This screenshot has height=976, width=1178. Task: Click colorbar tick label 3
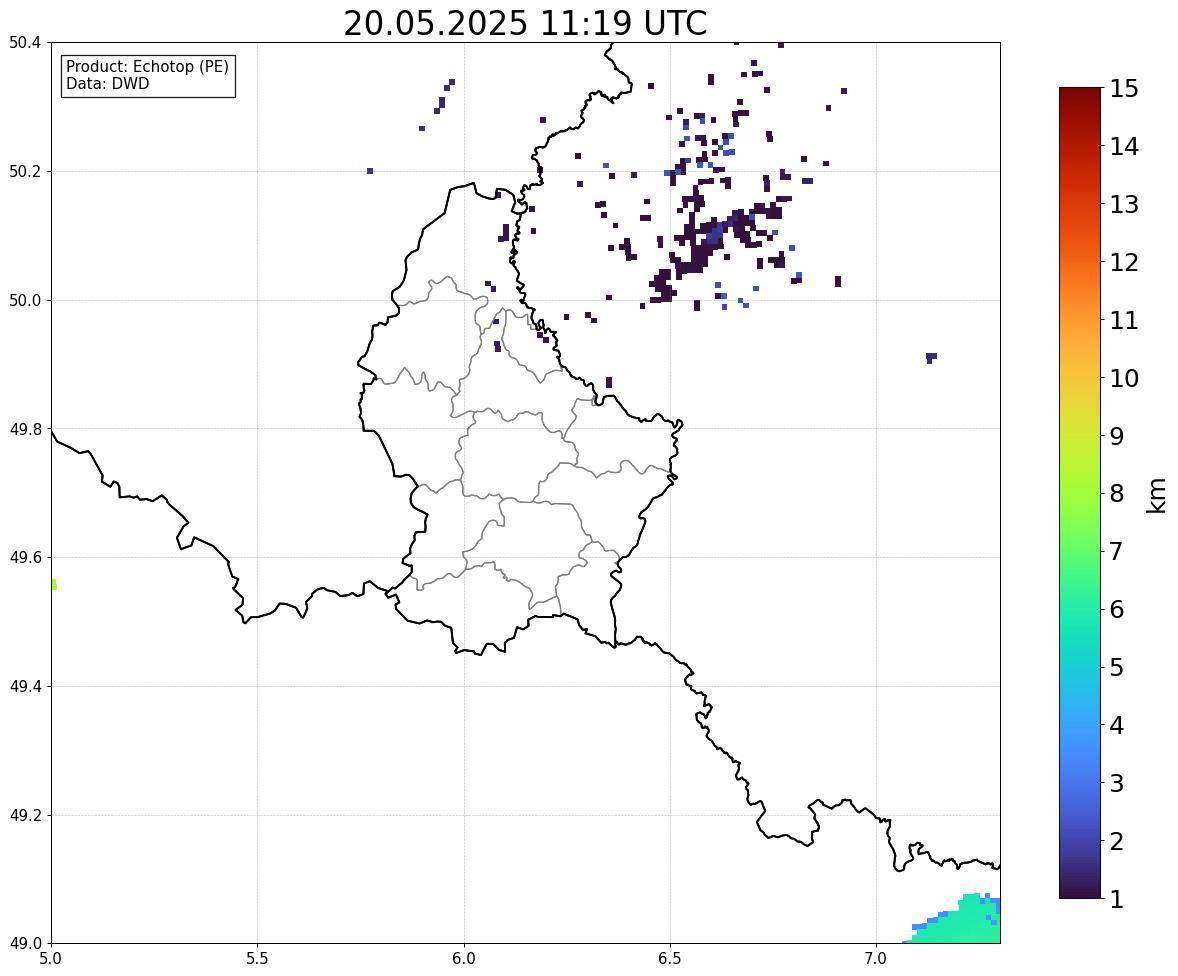coord(1117,783)
